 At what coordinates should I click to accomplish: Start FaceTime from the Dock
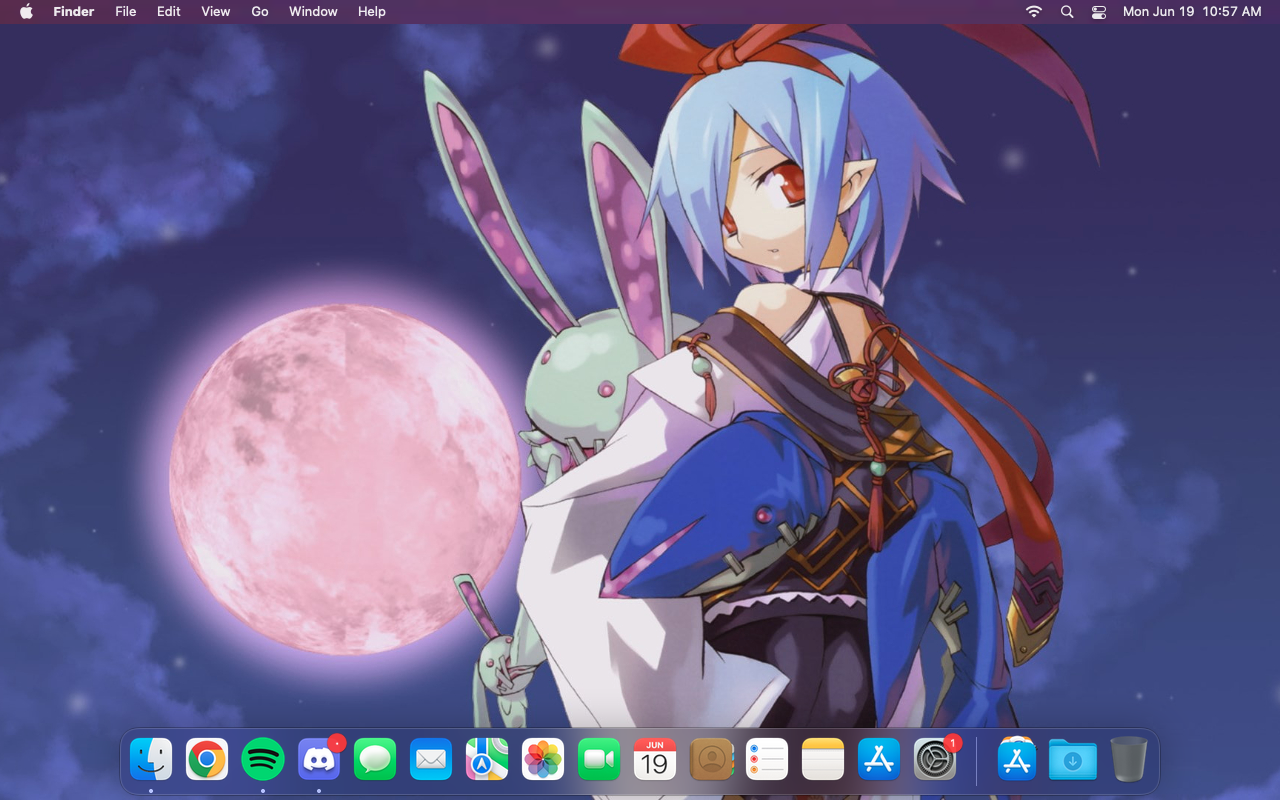pyautogui.click(x=599, y=760)
